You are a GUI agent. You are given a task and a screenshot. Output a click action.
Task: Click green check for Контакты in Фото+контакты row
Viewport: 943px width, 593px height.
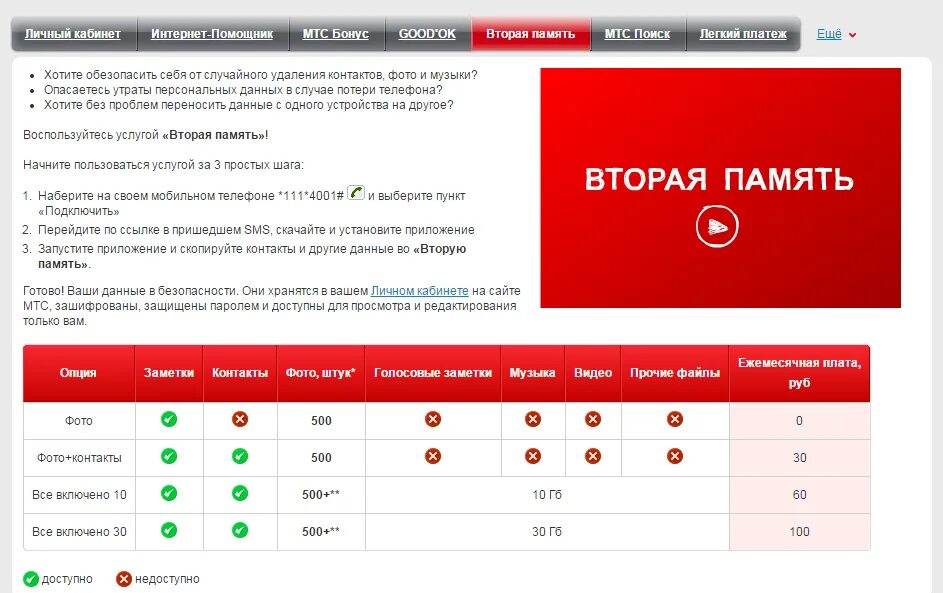(240, 456)
